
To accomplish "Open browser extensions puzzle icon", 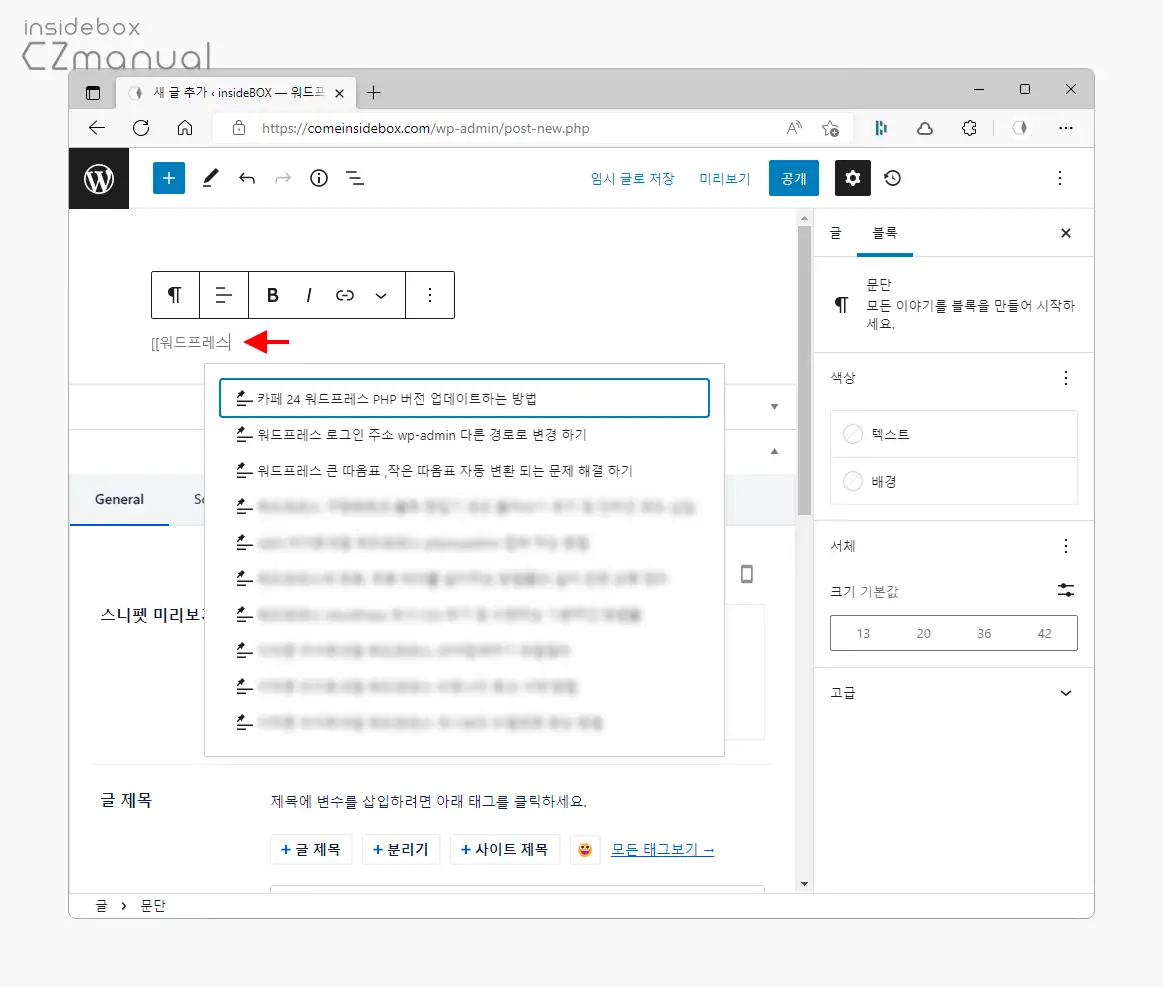I will (969, 128).
